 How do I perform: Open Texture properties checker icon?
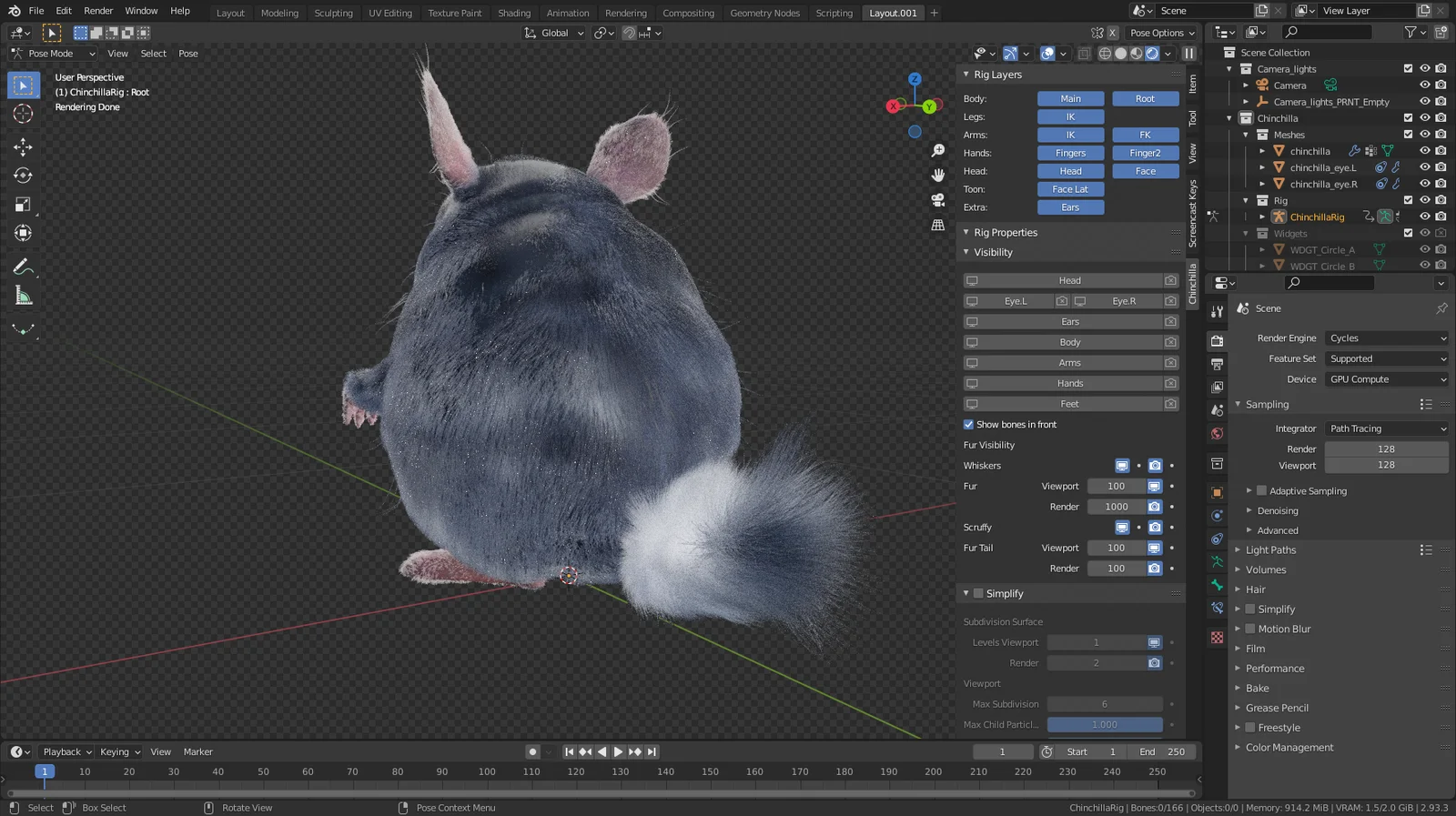pyautogui.click(x=1217, y=638)
